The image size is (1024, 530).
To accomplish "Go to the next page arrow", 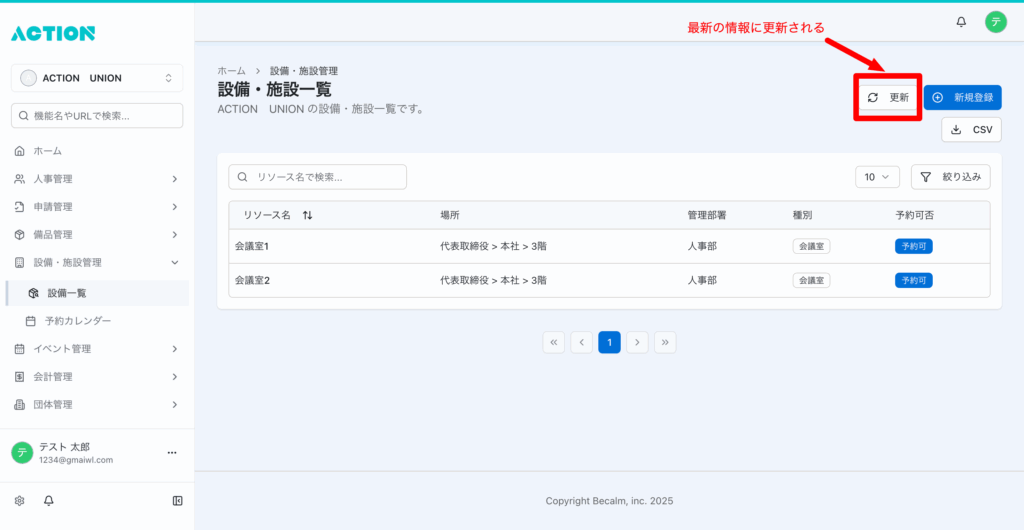I will click(638, 342).
